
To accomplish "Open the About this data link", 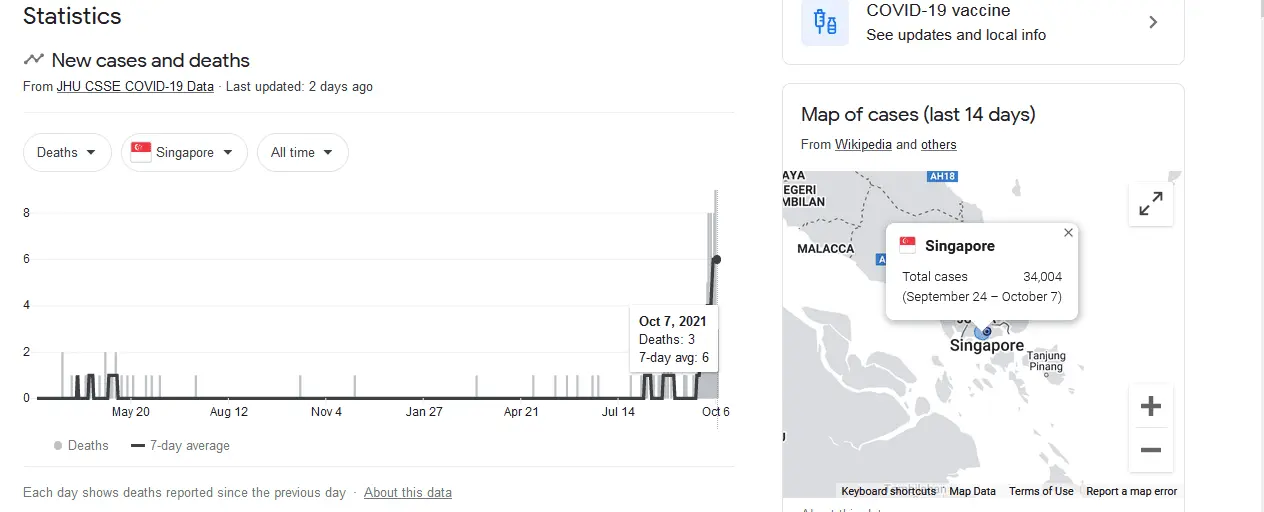I will pos(407,492).
